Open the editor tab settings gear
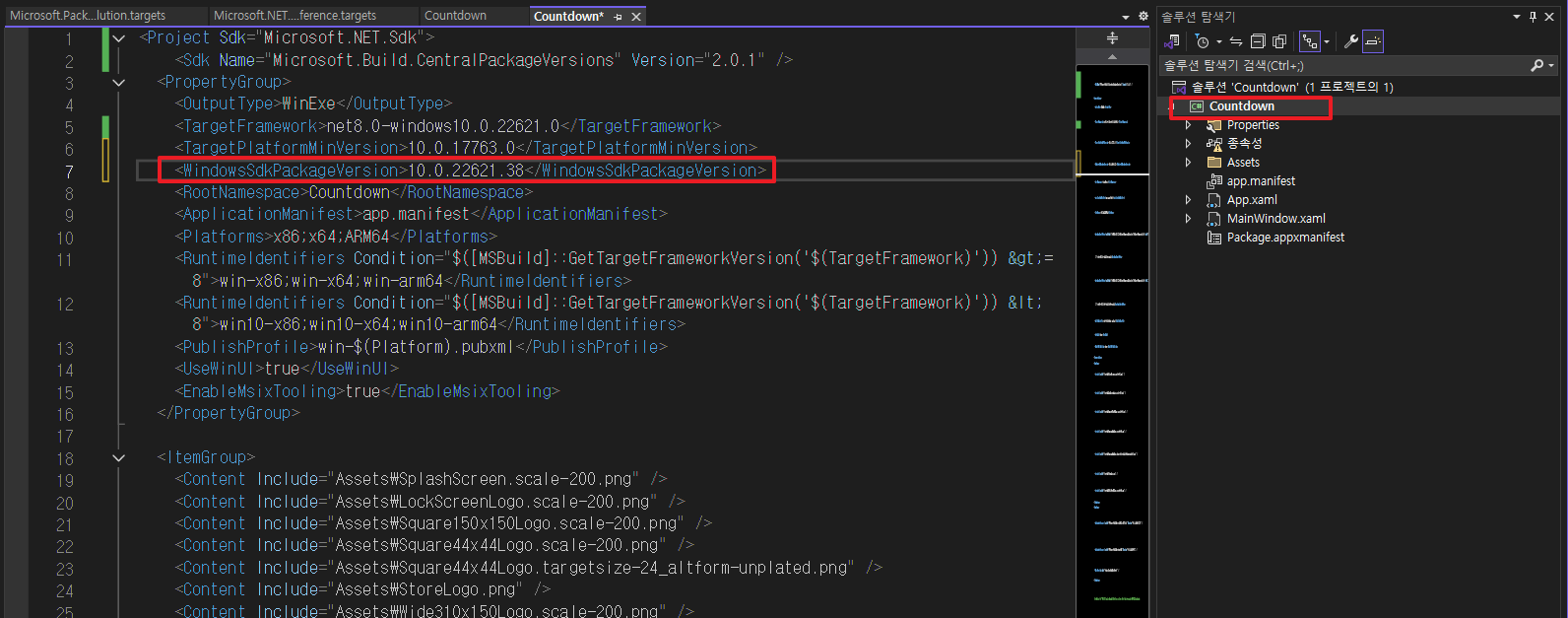 1143,17
